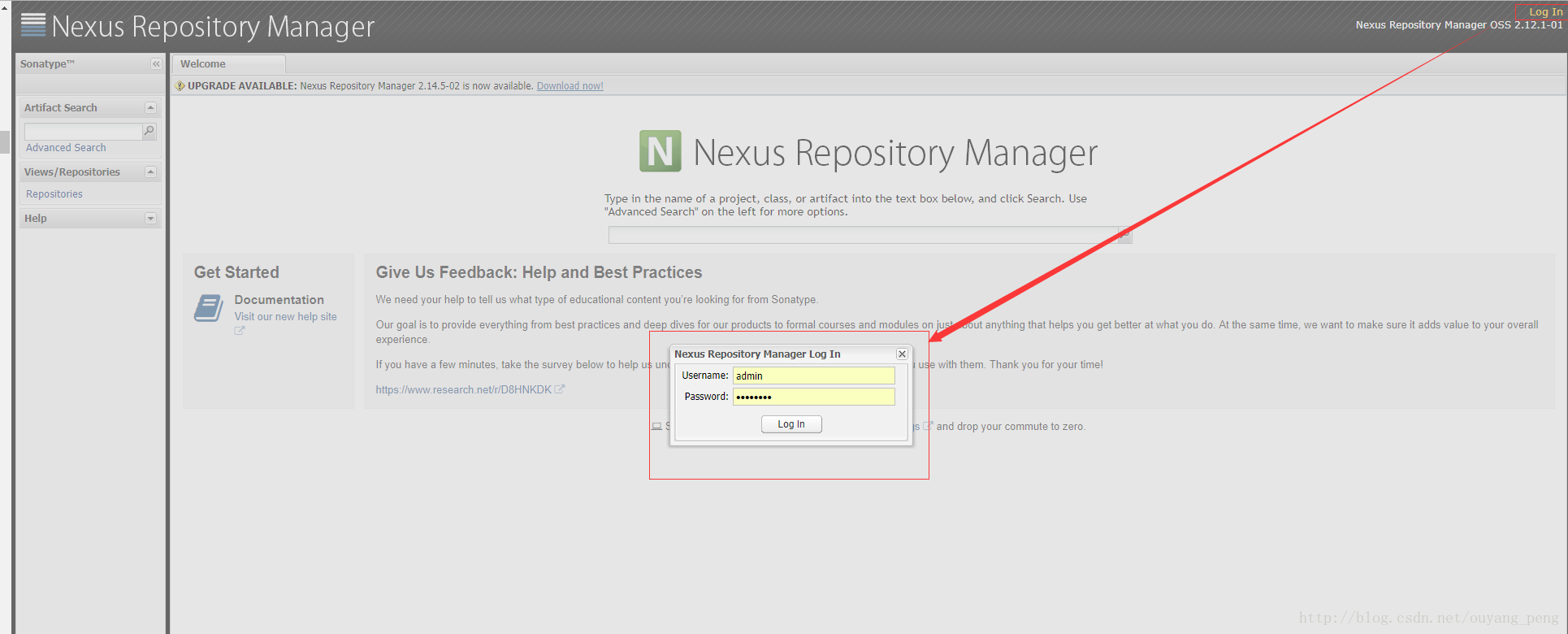
Task: Expand the Help section
Action: [x=150, y=218]
